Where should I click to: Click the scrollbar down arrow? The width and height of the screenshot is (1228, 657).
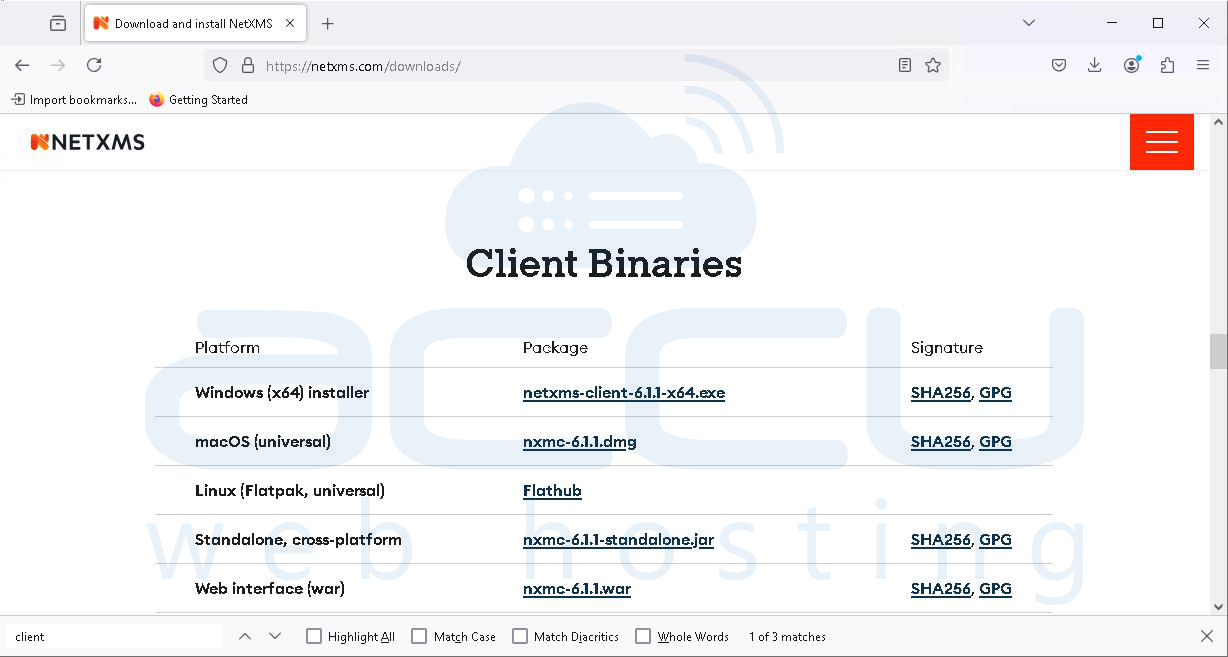tap(1218, 607)
